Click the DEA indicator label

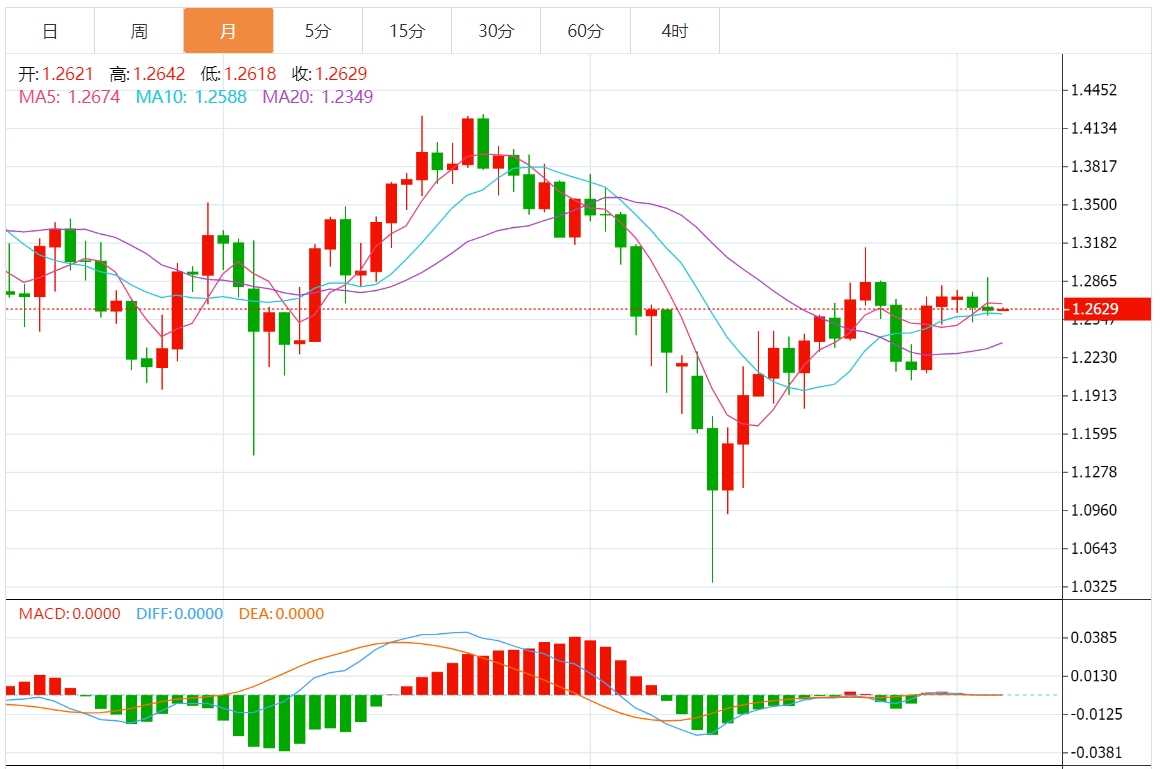[281, 614]
